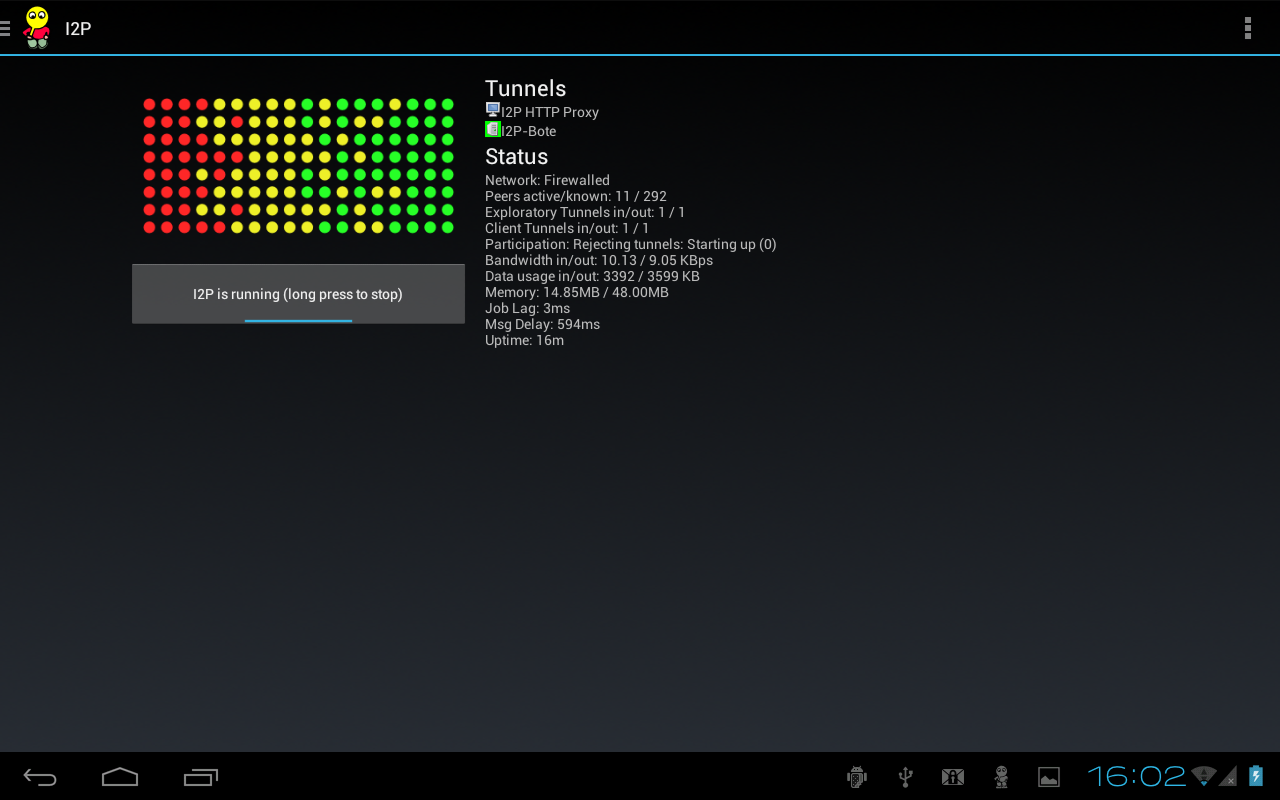Viewport: 1280px width, 800px height.
Task: Open the Android debugging notification icon
Action: (856, 777)
